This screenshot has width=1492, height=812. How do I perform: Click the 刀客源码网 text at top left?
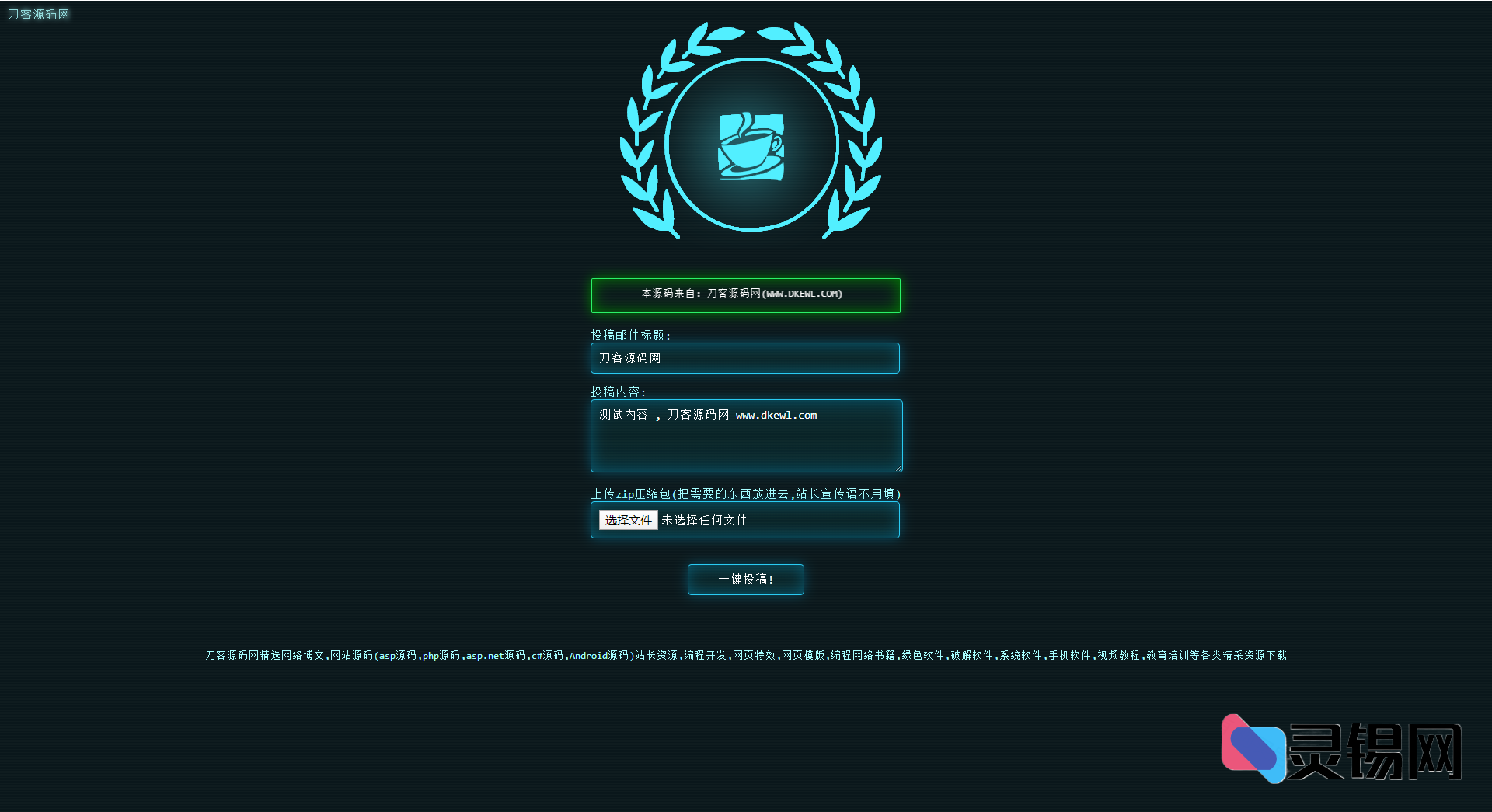pos(39,14)
